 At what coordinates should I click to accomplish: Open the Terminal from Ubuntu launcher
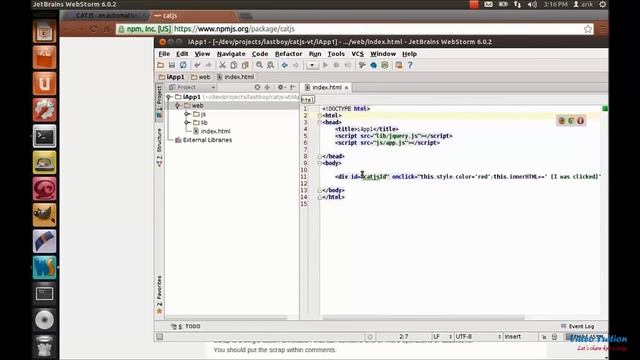tap(44, 136)
